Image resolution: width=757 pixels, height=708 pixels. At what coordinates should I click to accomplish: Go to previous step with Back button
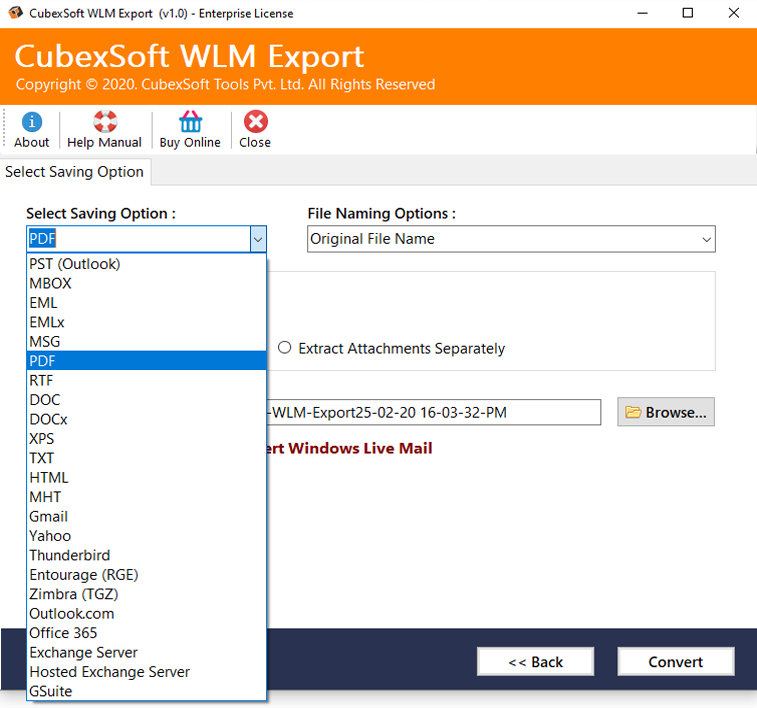point(535,661)
